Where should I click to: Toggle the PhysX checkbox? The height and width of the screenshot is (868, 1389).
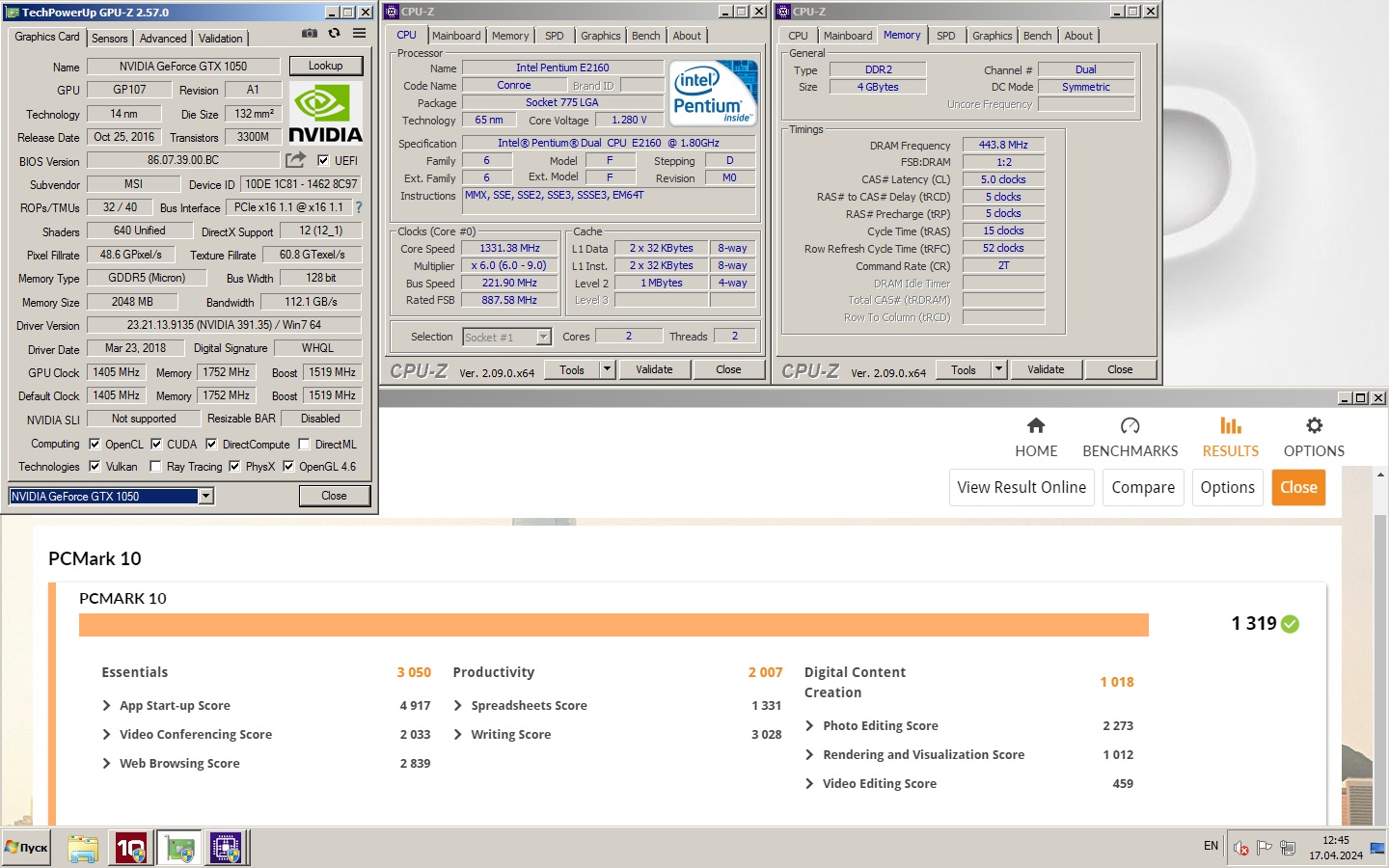(234, 467)
